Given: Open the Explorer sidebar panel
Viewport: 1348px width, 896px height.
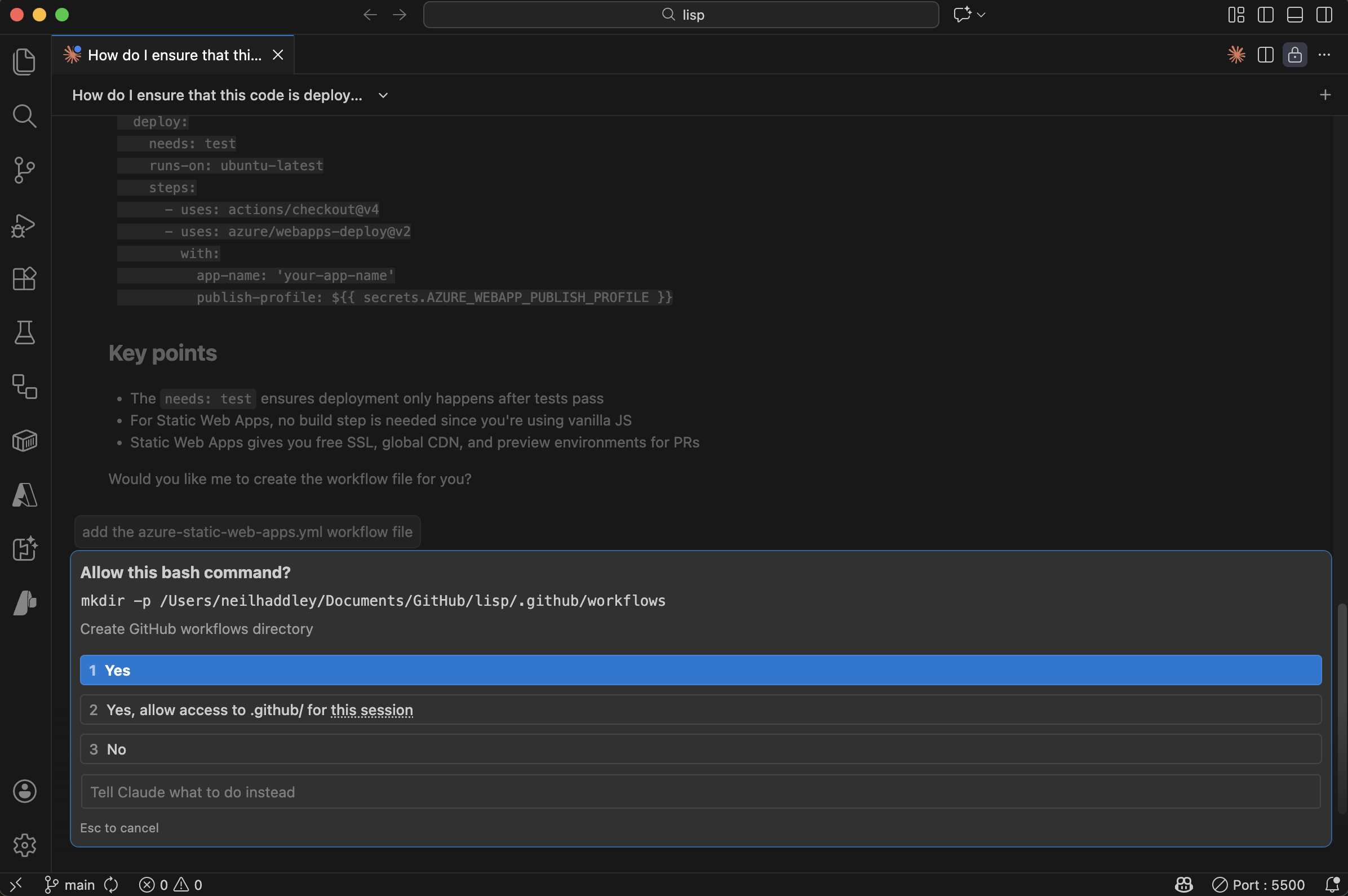Looking at the screenshot, I should click(24, 62).
